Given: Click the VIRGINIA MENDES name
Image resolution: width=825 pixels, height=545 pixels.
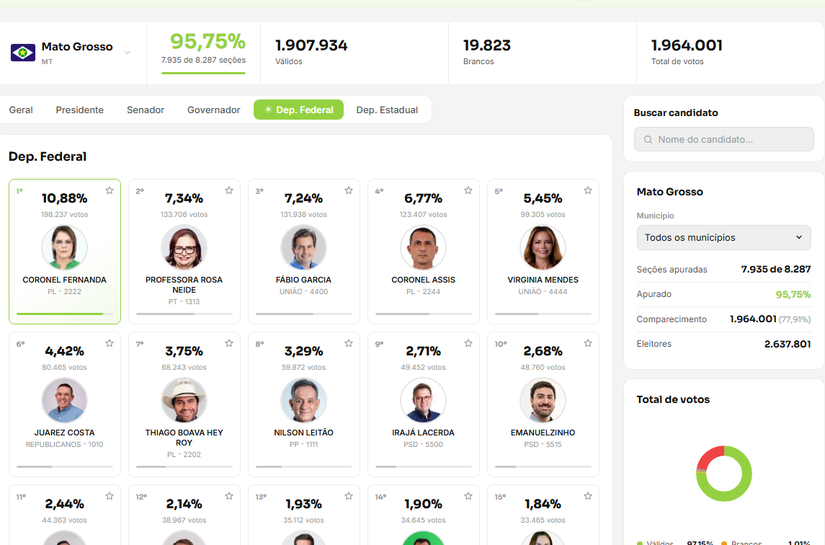Looking at the screenshot, I should (543, 280).
